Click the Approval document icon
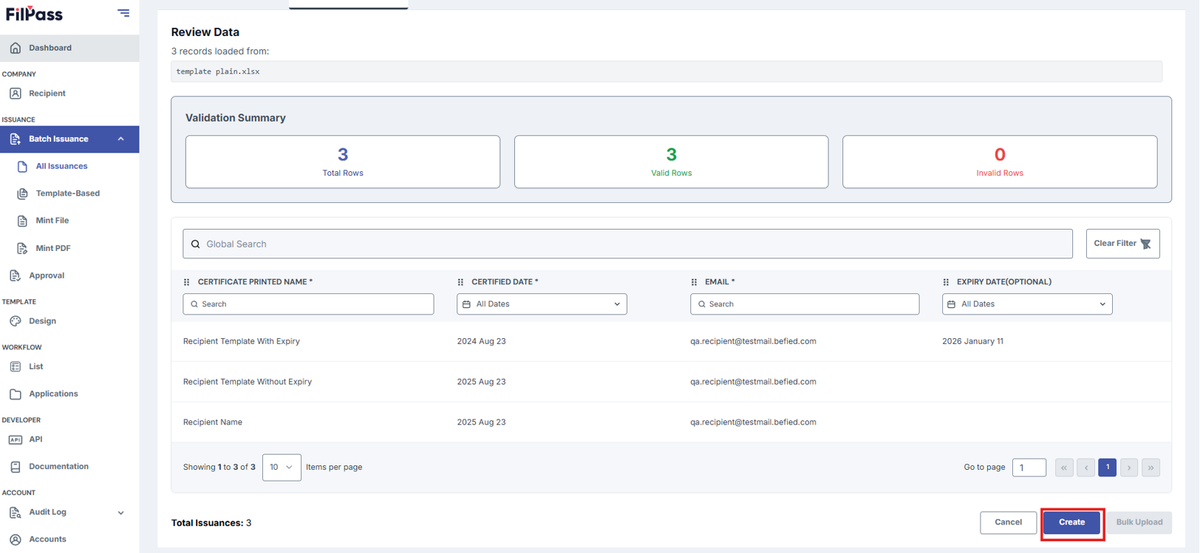This screenshot has width=1200, height=553. [x=15, y=275]
